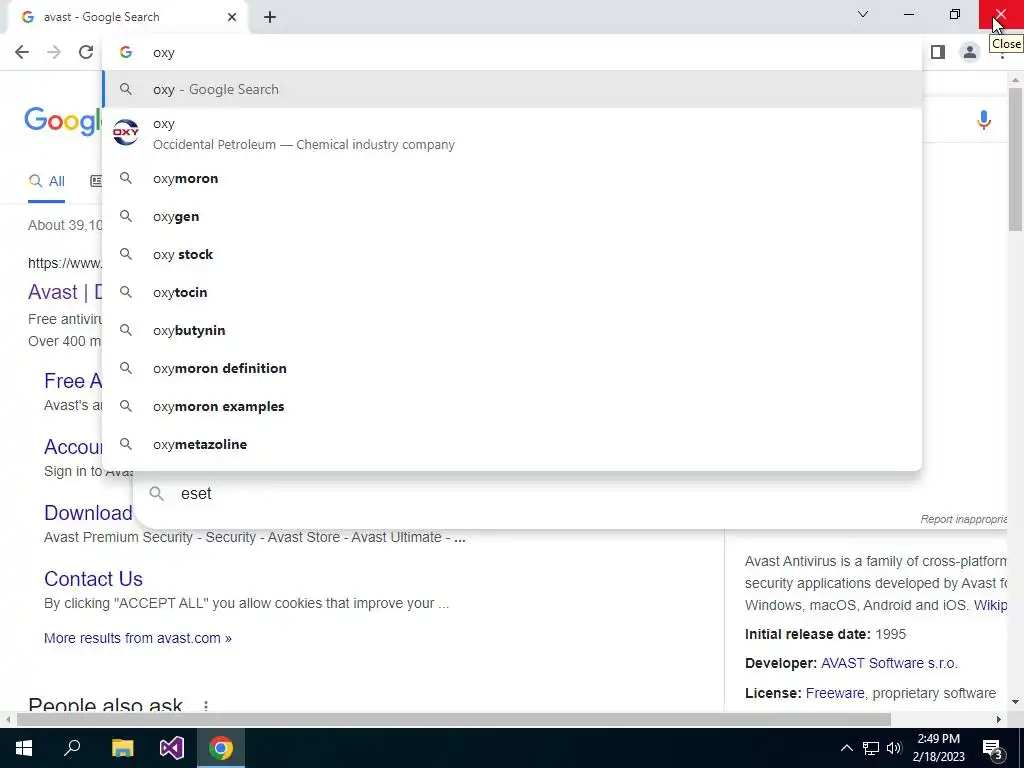The image size is (1024, 768).
Task: Choose the Occidental Petroleum oxy suggestion
Action: pos(512,134)
